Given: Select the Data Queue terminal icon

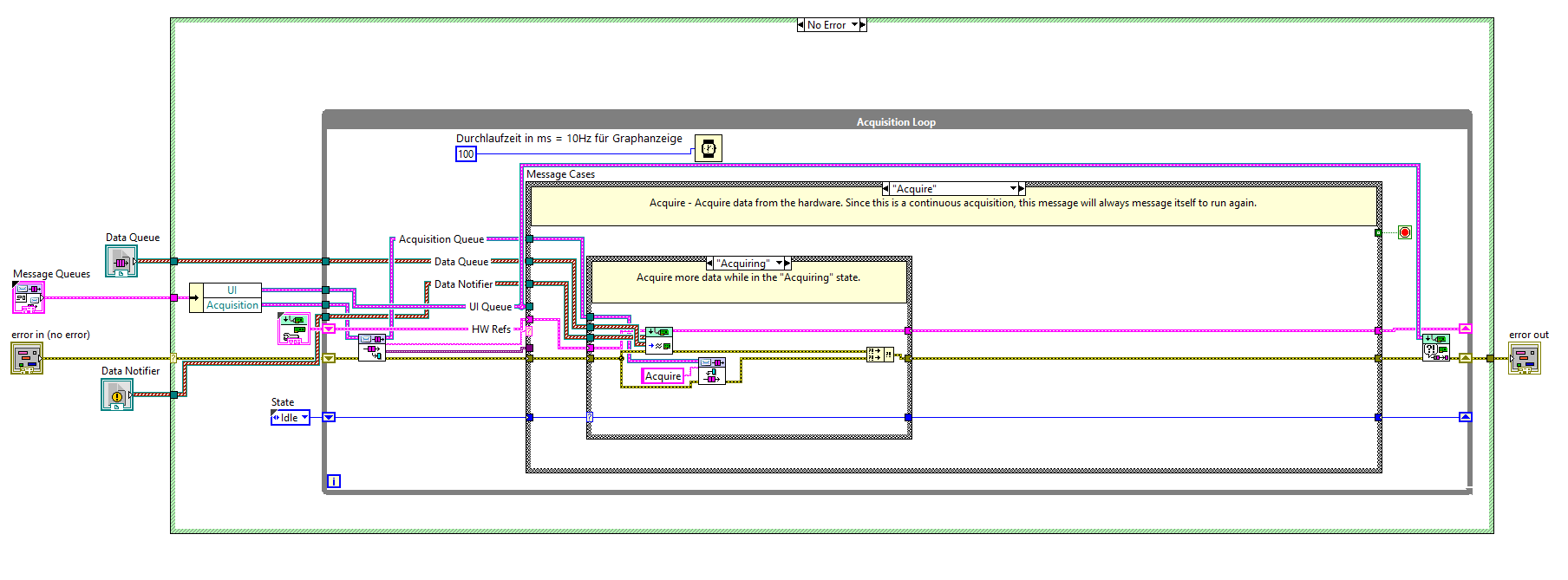Looking at the screenshot, I should pyautogui.click(x=121, y=261).
